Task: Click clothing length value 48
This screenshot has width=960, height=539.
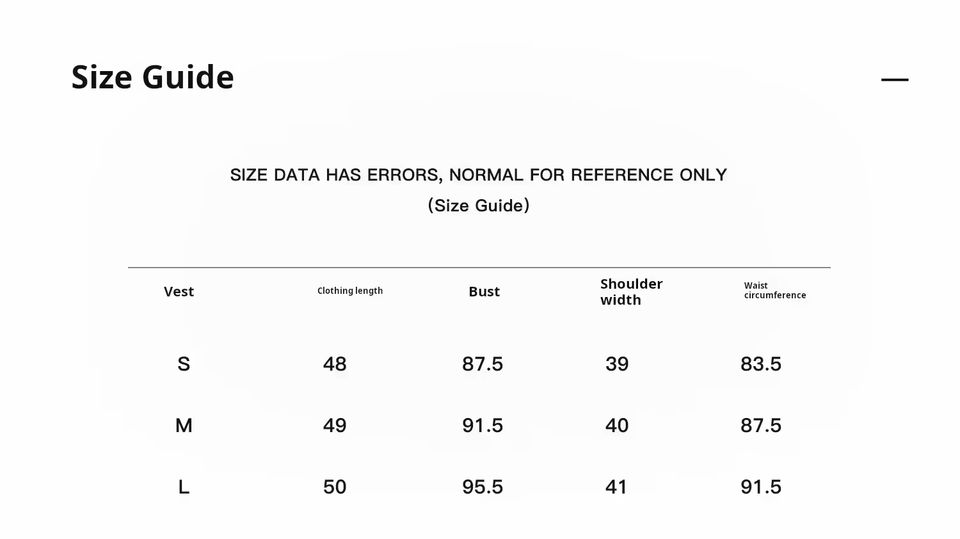Action: (335, 365)
